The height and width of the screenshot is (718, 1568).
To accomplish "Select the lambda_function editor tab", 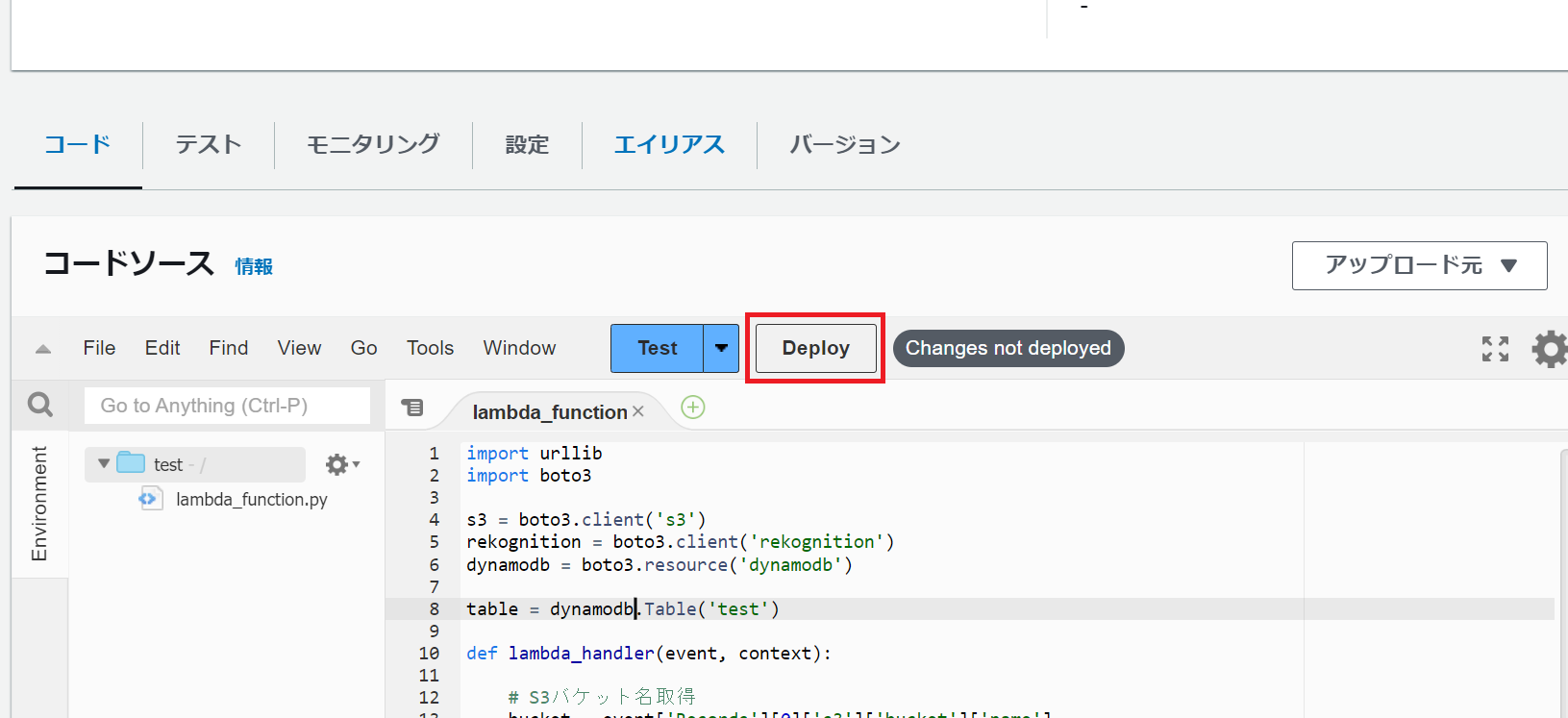I will 549,412.
